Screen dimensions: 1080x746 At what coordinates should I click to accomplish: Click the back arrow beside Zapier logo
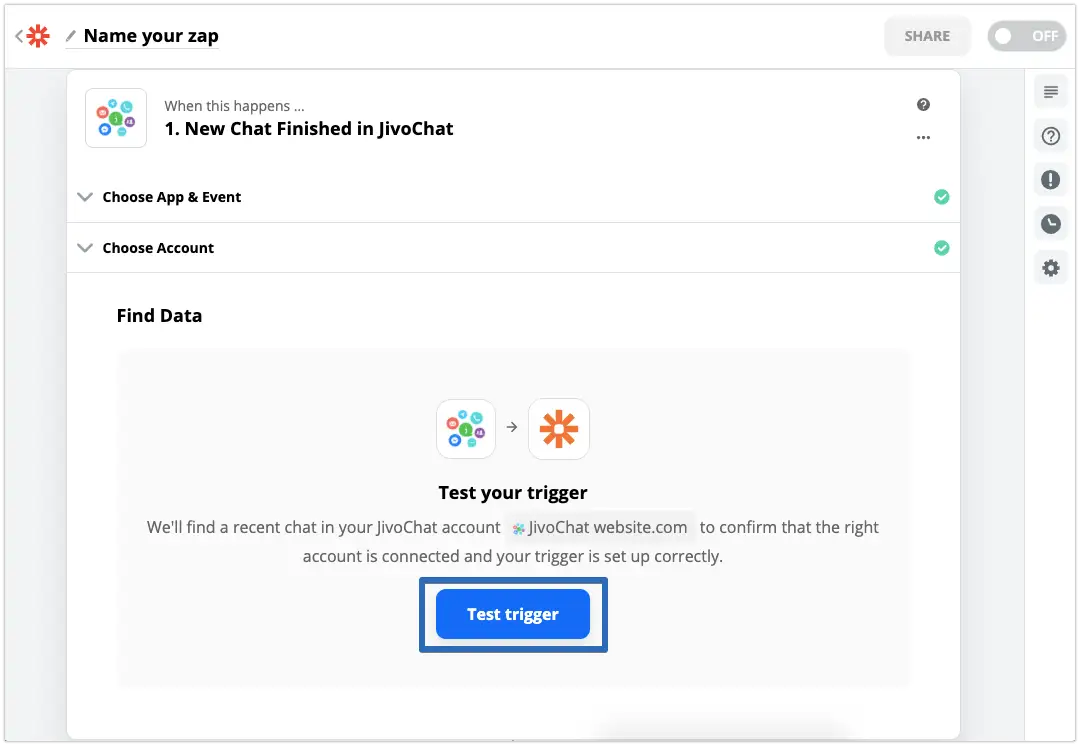19,36
